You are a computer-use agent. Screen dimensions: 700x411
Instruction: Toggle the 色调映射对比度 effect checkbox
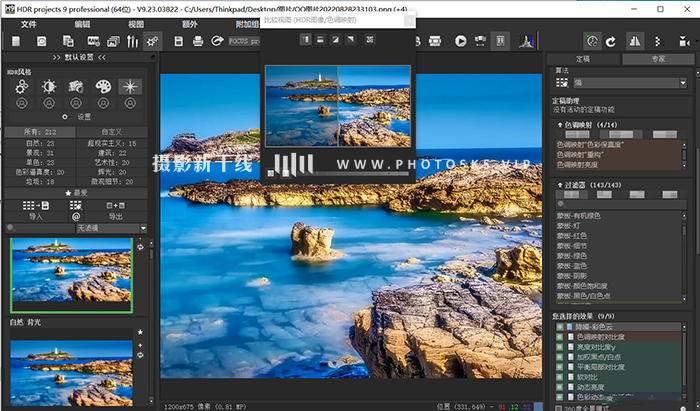point(559,337)
